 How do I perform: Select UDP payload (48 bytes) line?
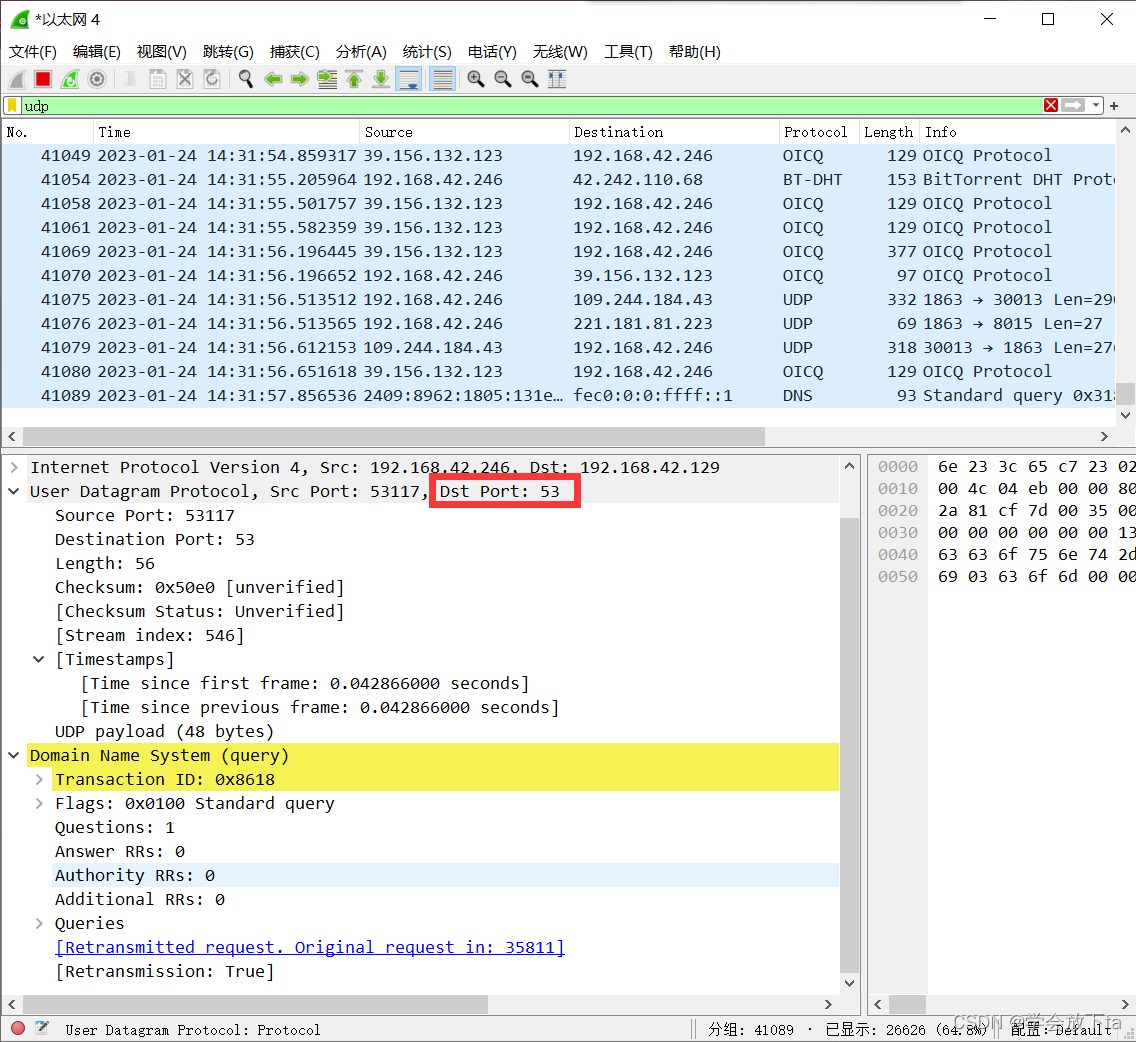tap(164, 731)
